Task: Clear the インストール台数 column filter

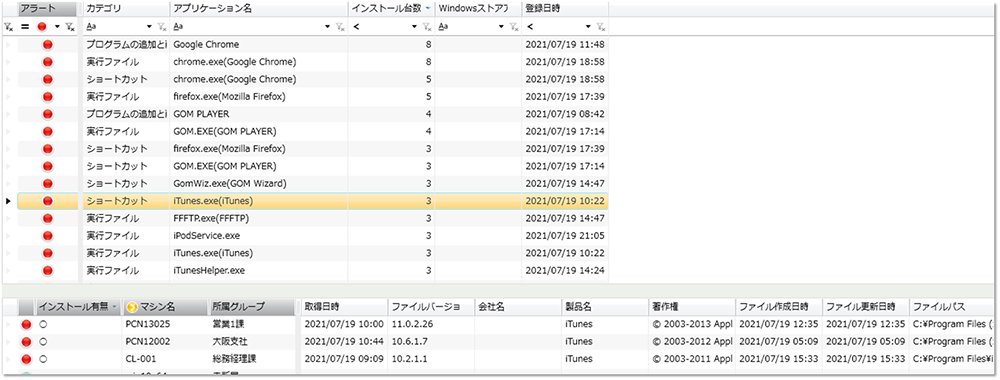Action: tap(427, 27)
